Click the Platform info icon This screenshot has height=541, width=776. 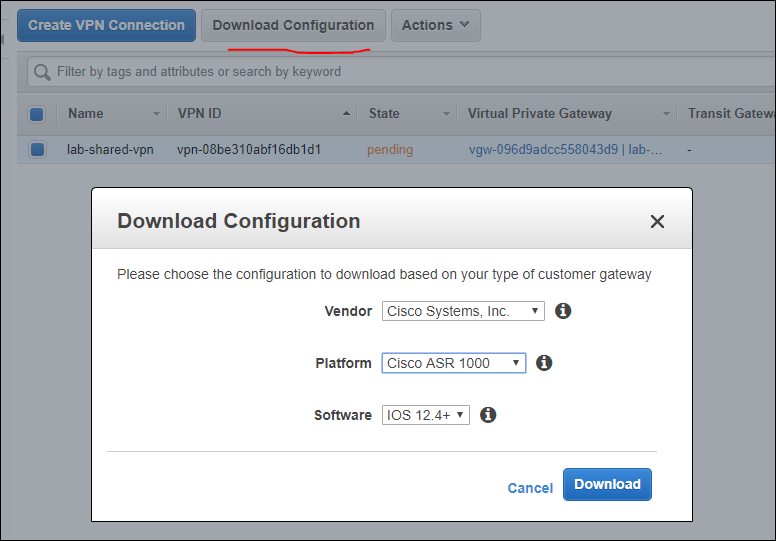tap(544, 363)
